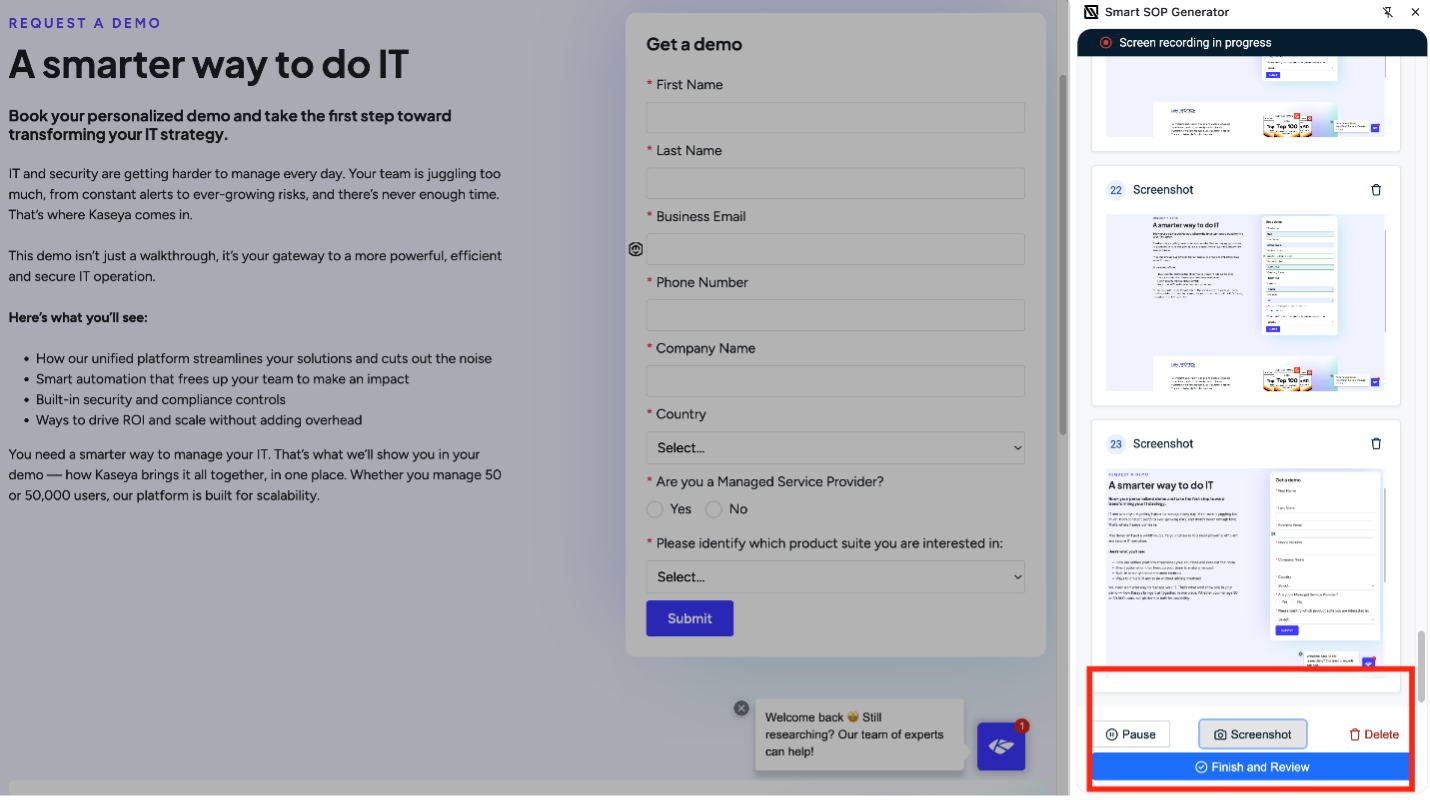This screenshot has width=1430, height=800.
Task: Delete screenshot 23 with trash icon
Action: click(1376, 444)
